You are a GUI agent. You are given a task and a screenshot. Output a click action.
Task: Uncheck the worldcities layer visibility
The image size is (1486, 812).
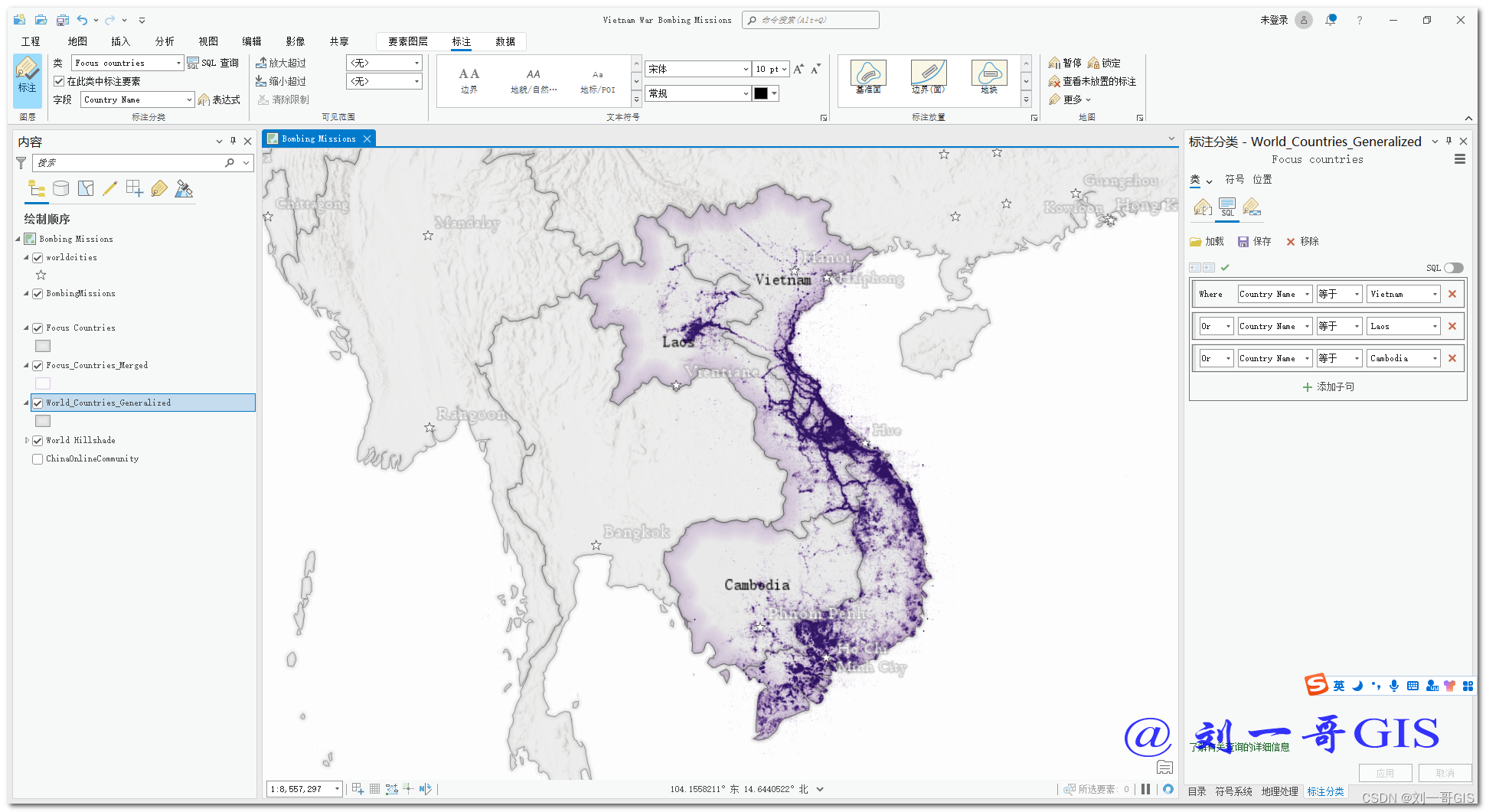pyautogui.click(x=38, y=258)
